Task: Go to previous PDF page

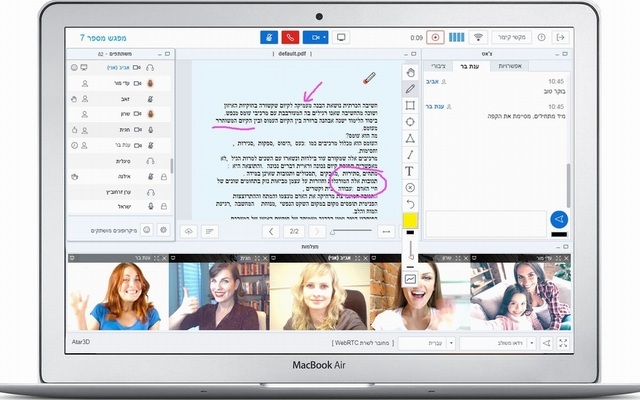Action: coord(271,231)
